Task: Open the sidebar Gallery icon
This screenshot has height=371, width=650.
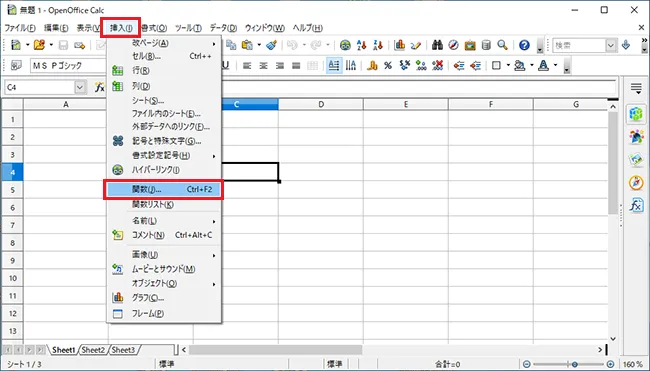Action: point(636,159)
